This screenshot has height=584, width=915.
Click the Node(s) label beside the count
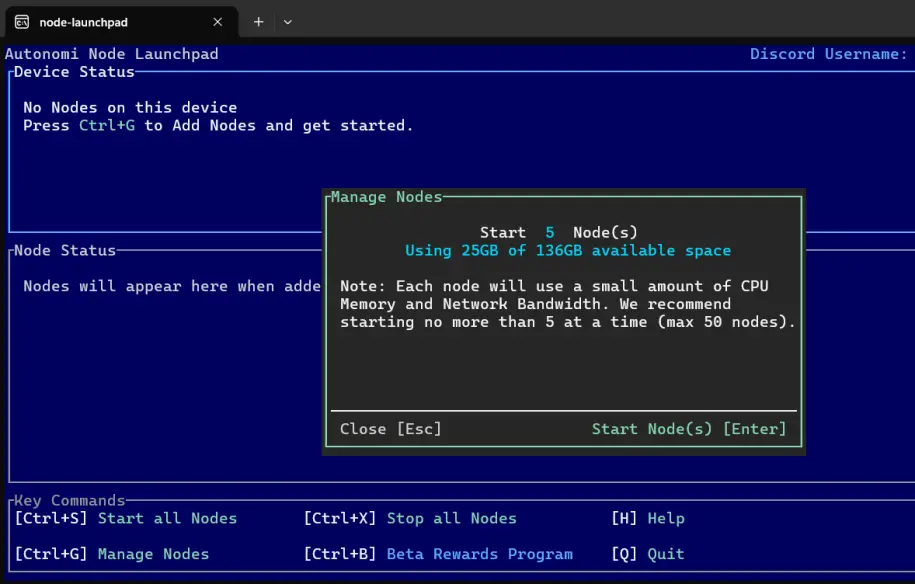click(605, 232)
